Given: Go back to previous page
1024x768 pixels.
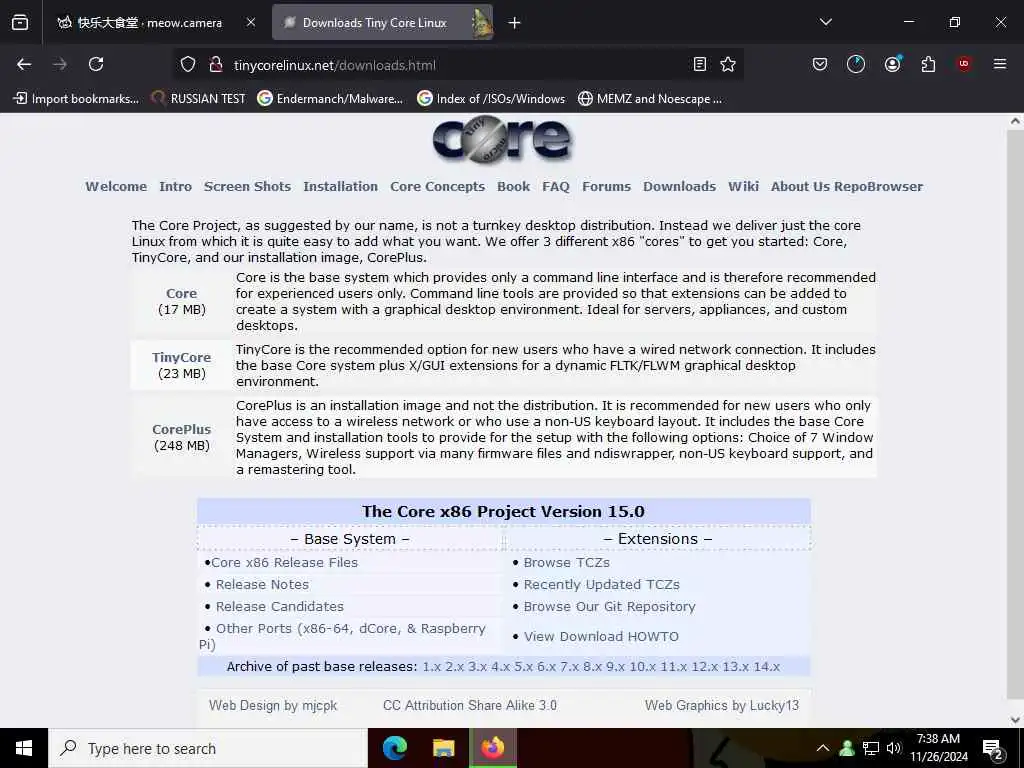Looking at the screenshot, I should (x=24, y=64).
